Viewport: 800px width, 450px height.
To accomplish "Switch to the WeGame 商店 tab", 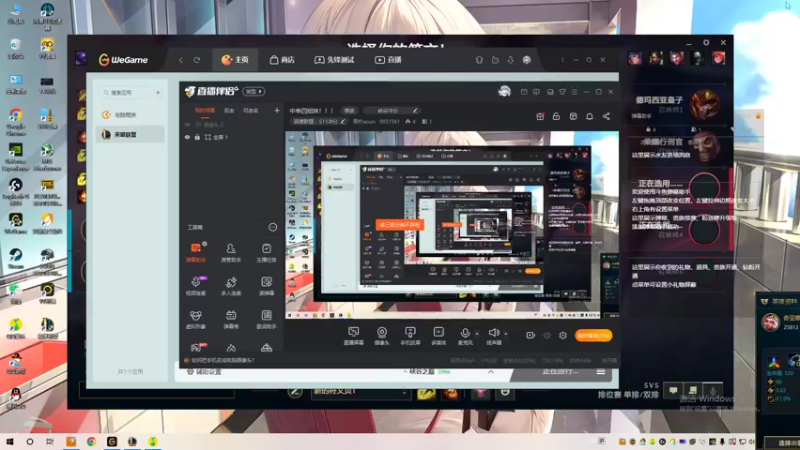I will (282, 60).
